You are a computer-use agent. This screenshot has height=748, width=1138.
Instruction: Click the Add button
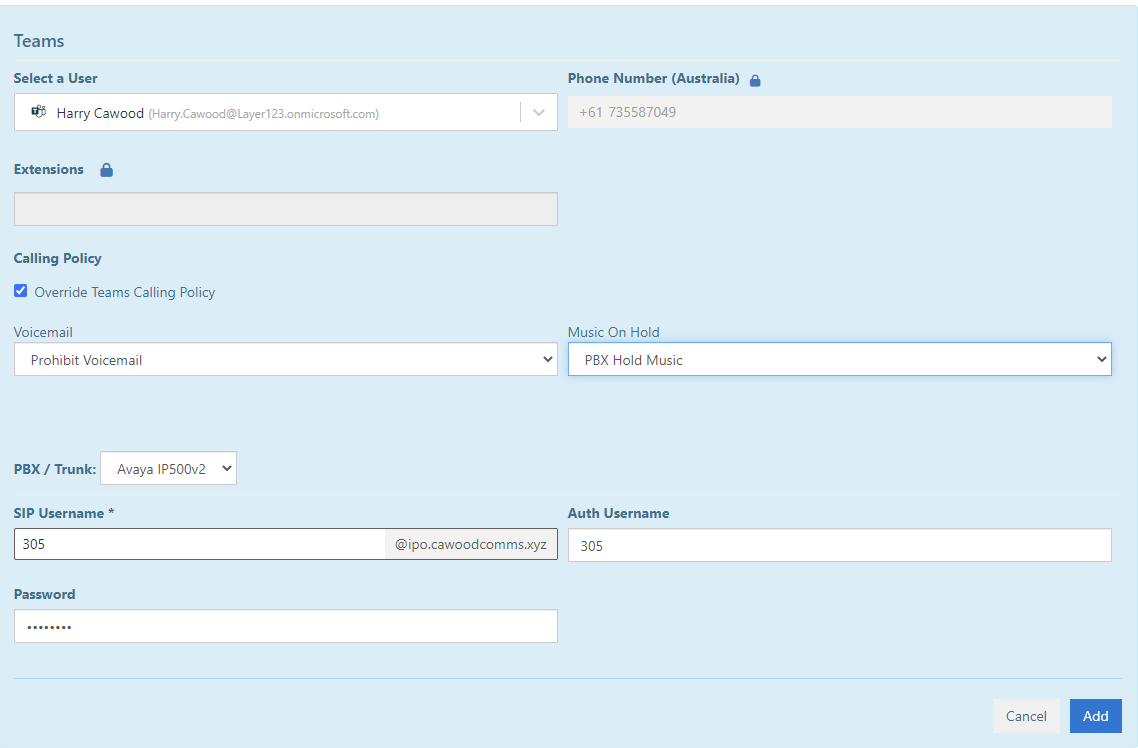tap(1095, 716)
